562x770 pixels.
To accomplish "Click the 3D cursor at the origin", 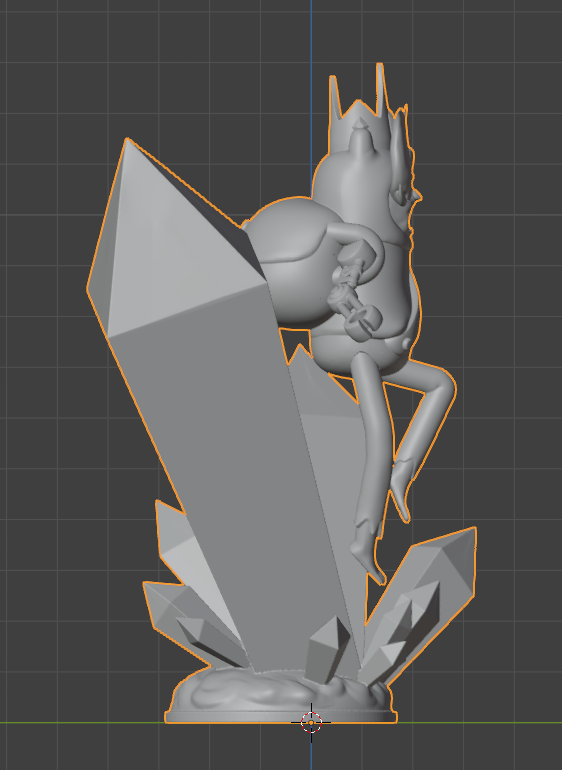I will tap(311, 722).
